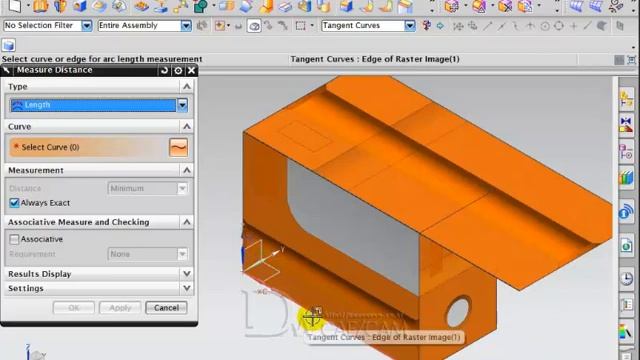This screenshot has height=360, width=640.
Task: Click the cyan Follow Fillet diamond icon
Action: pyautogui.click(x=440, y=26)
